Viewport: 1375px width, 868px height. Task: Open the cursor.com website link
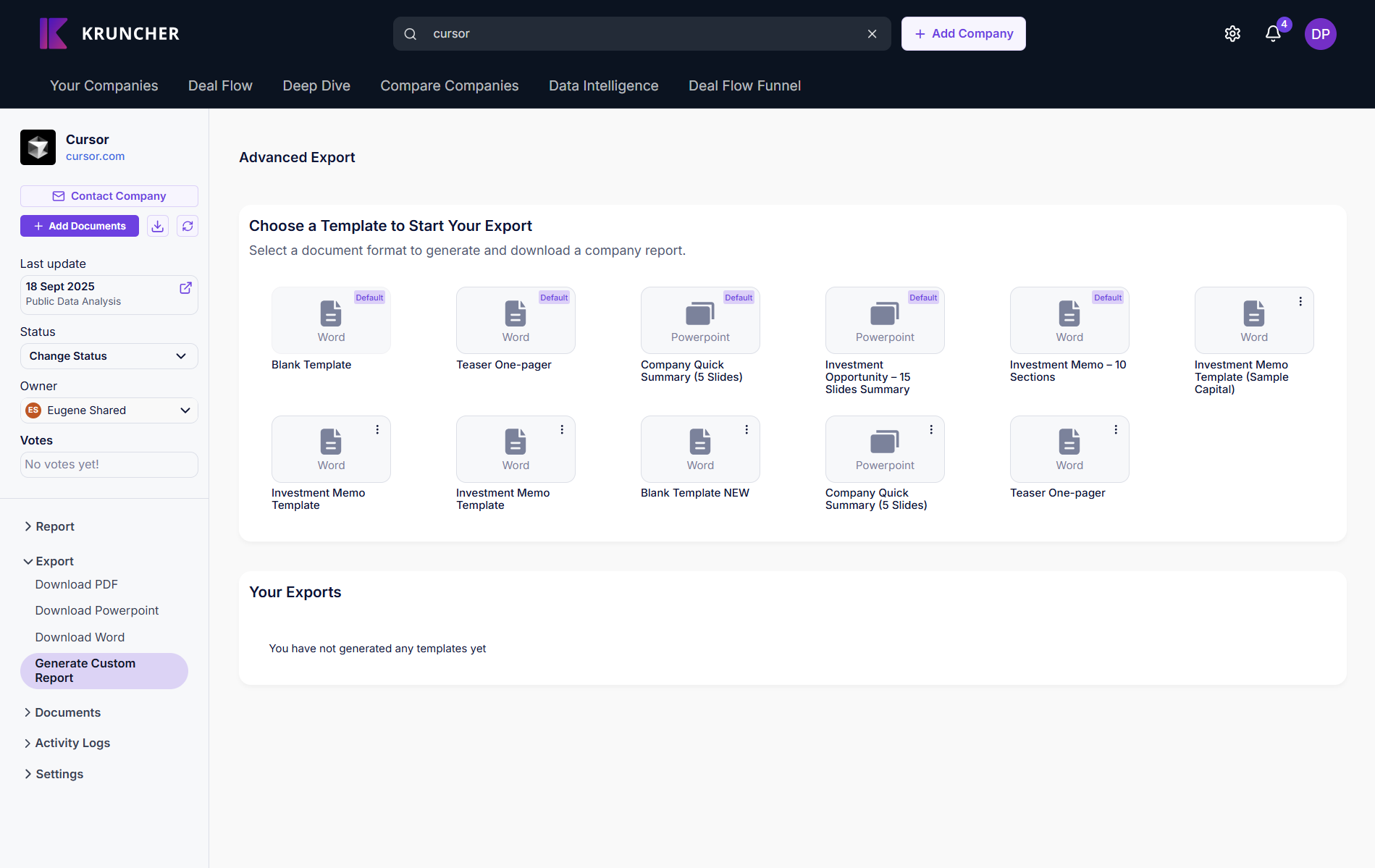95,156
